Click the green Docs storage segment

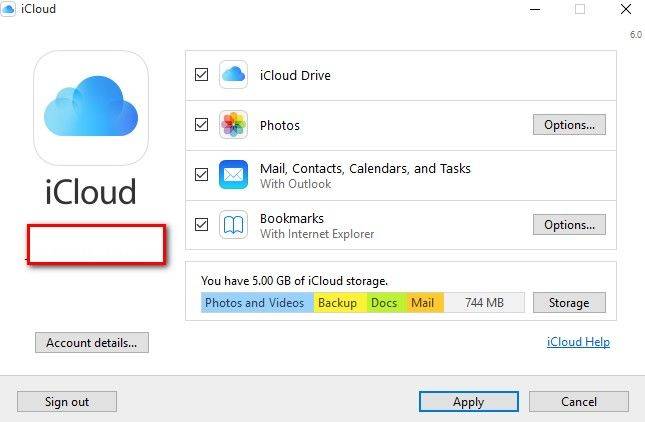(386, 303)
